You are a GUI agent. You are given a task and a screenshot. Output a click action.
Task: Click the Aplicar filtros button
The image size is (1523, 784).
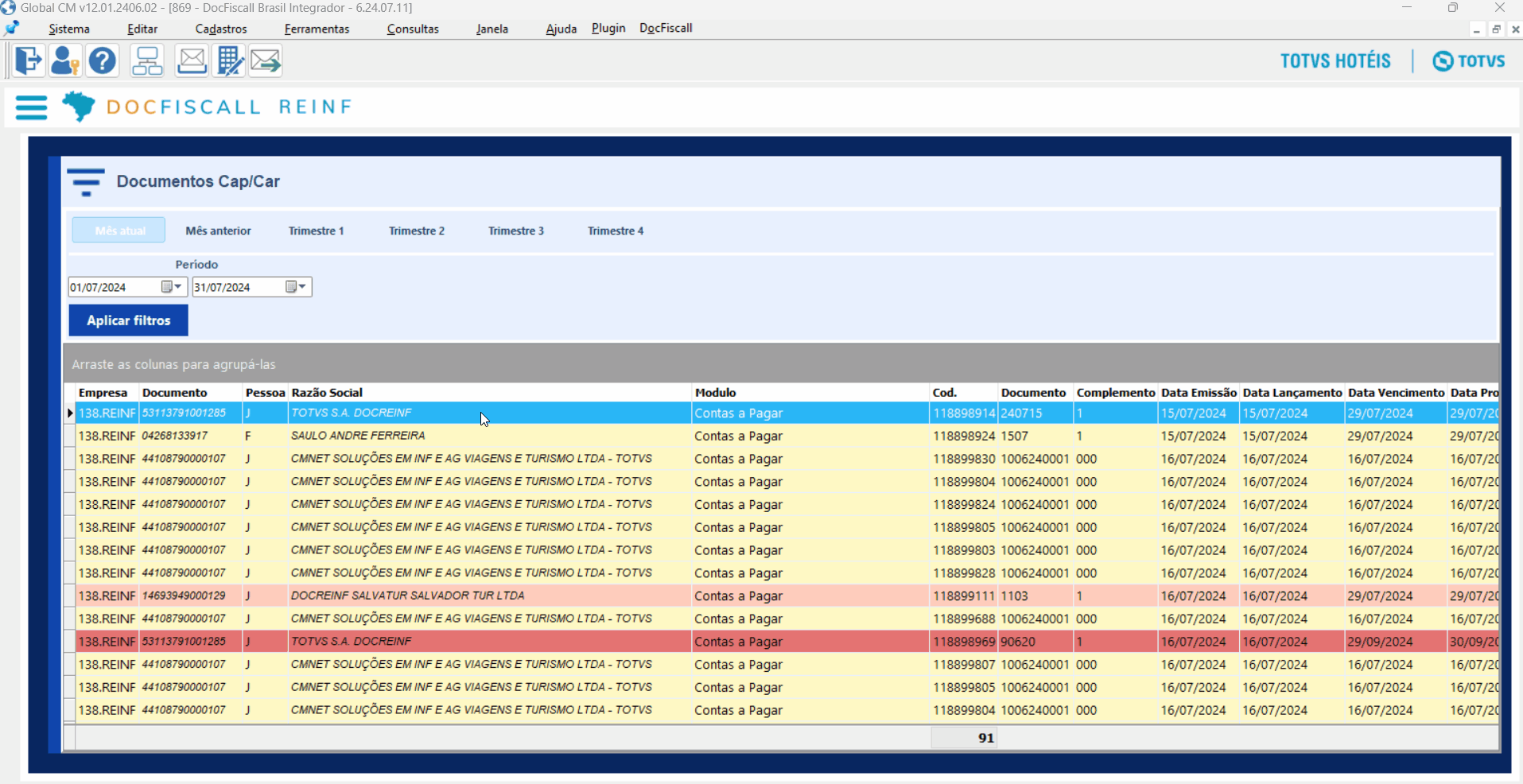[x=129, y=320]
